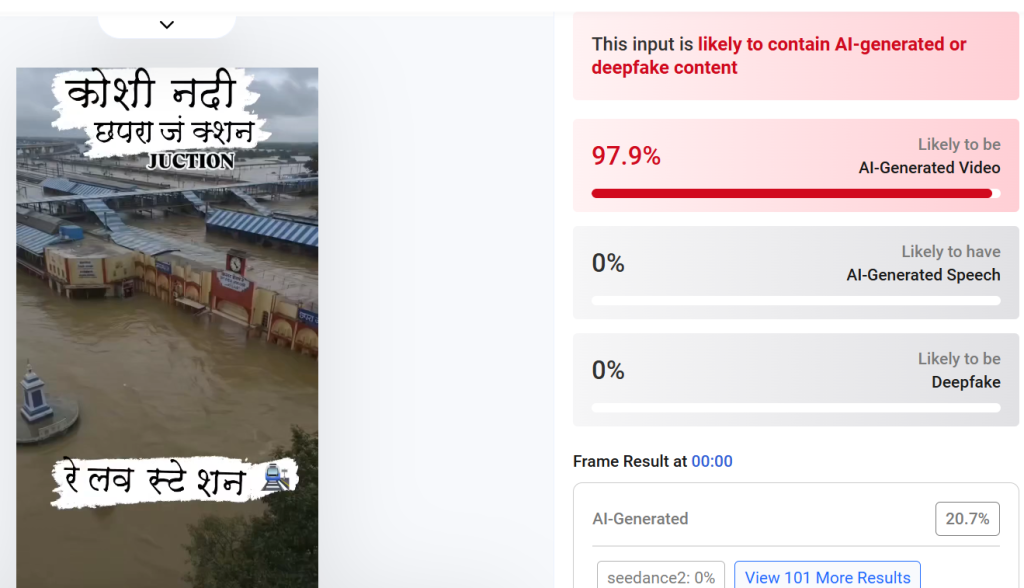Click the AI-Generated Speech progress bar
This screenshot has height=588, width=1024.
coord(795,301)
